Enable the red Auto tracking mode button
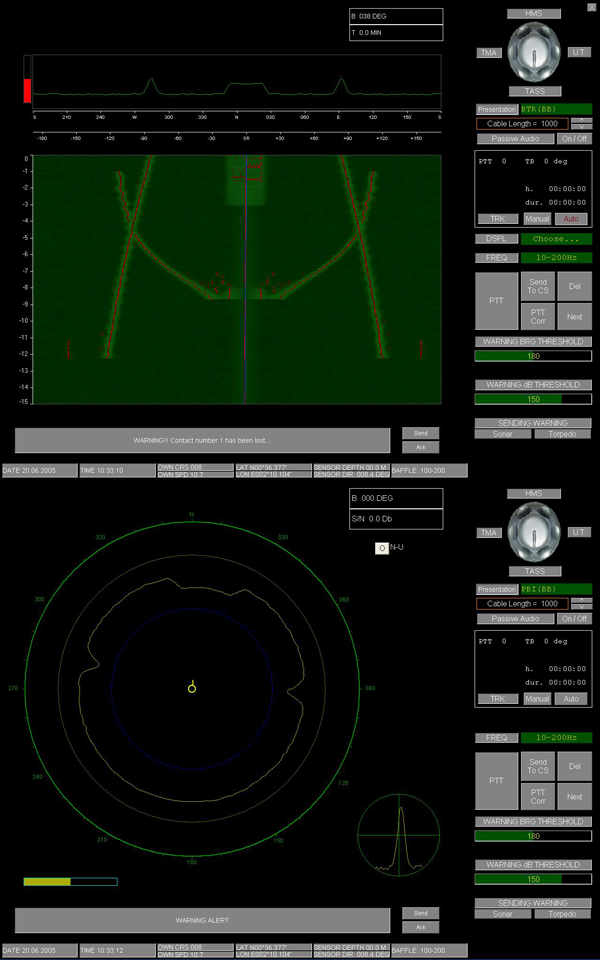This screenshot has width=600, height=960. pyautogui.click(x=573, y=218)
